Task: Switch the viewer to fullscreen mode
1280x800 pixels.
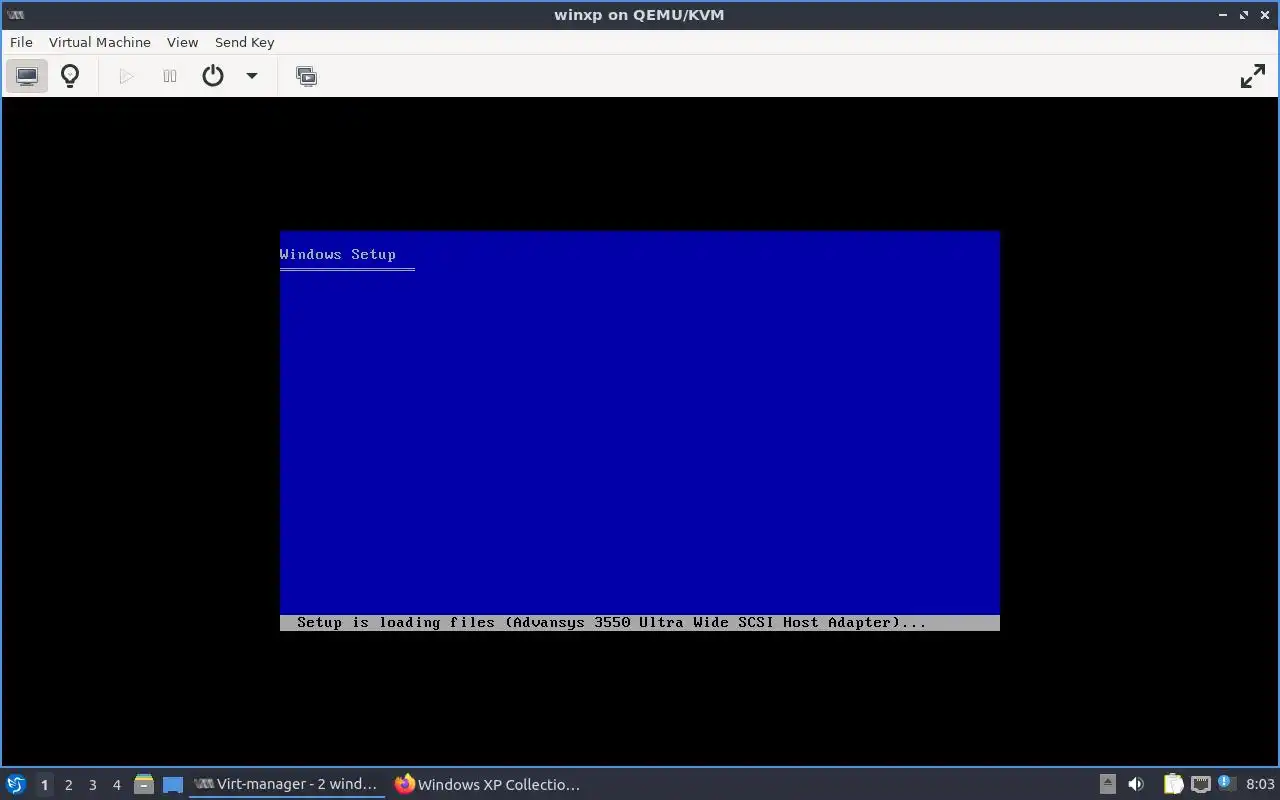Action: [x=1253, y=76]
